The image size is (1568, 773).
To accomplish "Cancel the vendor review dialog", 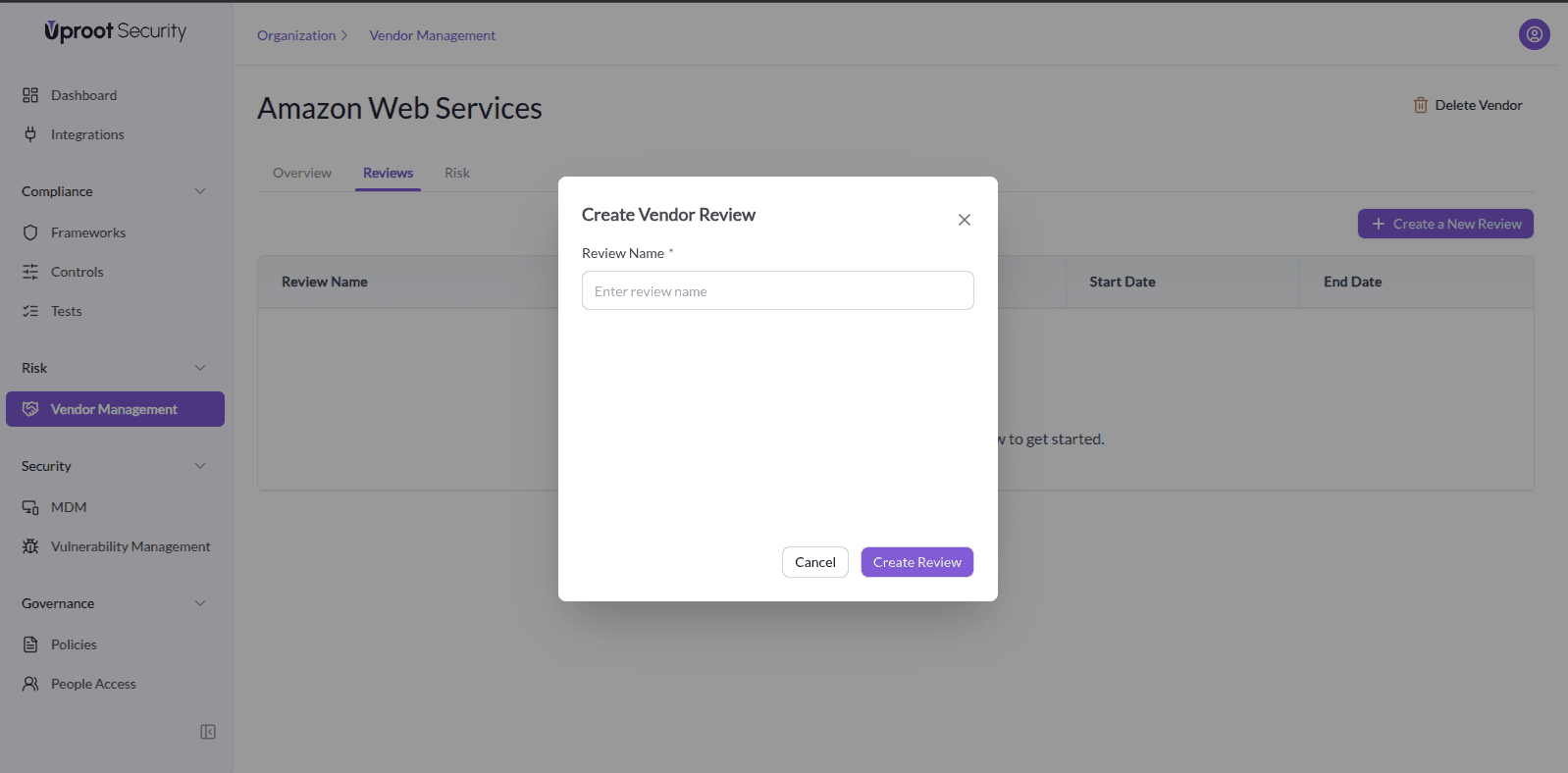I will point(814,562).
